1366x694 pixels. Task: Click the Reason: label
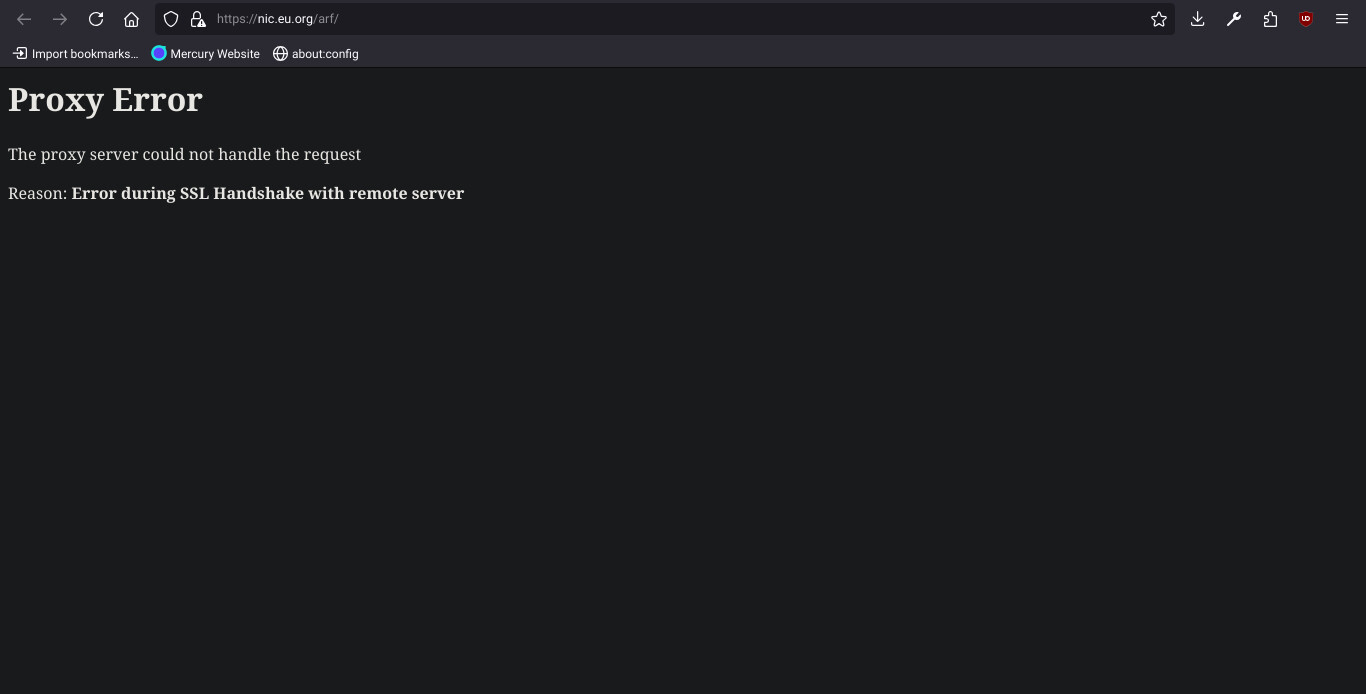[37, 193]
